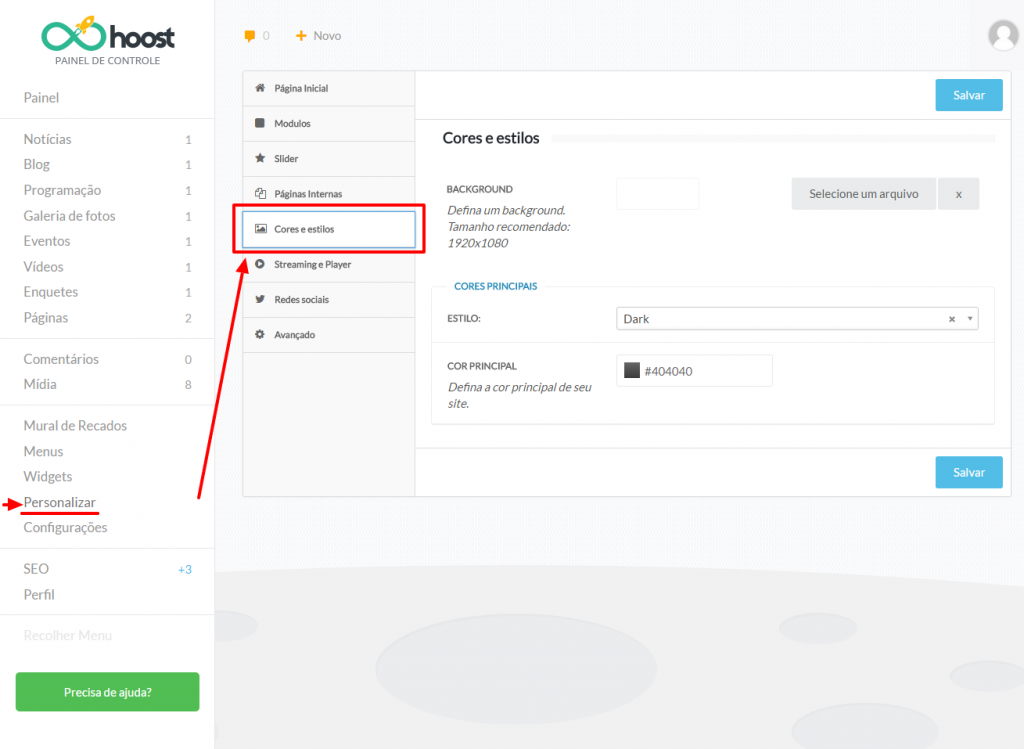Click the green Precisa de ajuda button
1024x749 pixels.
click(x=107, y=691)
